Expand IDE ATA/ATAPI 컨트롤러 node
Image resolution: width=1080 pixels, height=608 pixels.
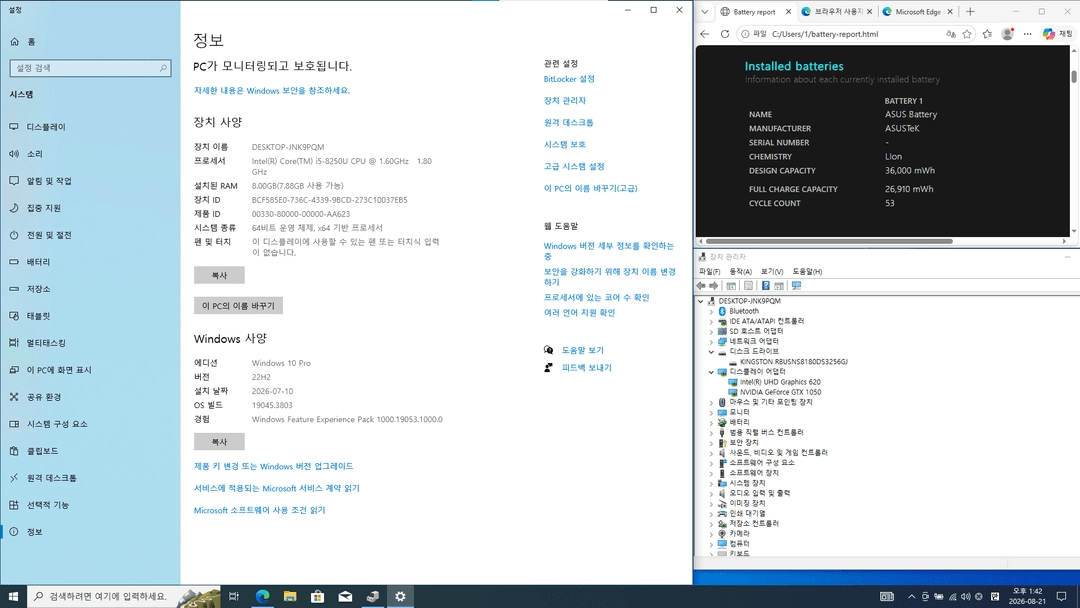712,322
